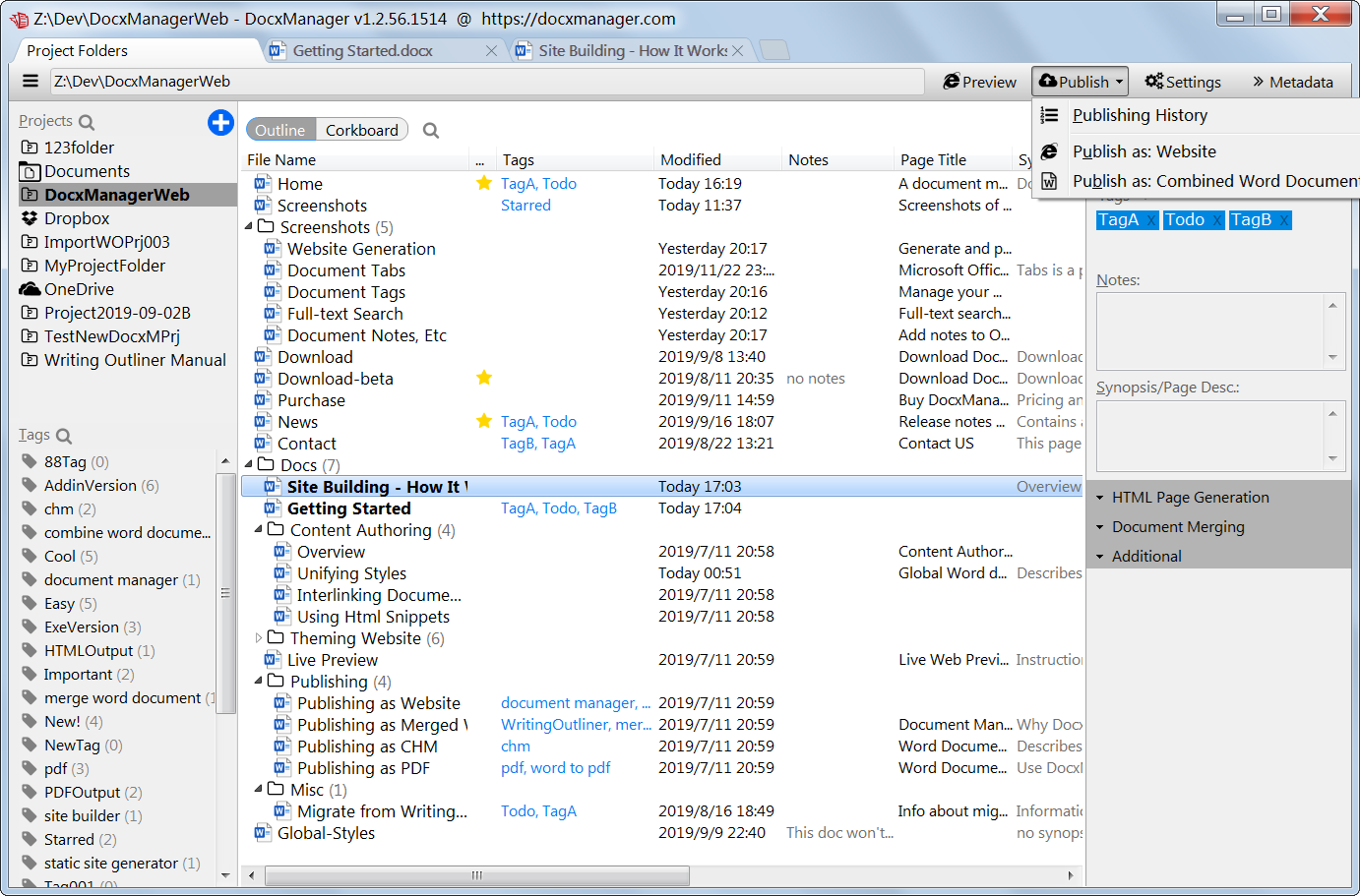Click in the Synopsis/Page Desc text box
1360x896 pixels.
pyautogui.click(x=1210, y=436)
